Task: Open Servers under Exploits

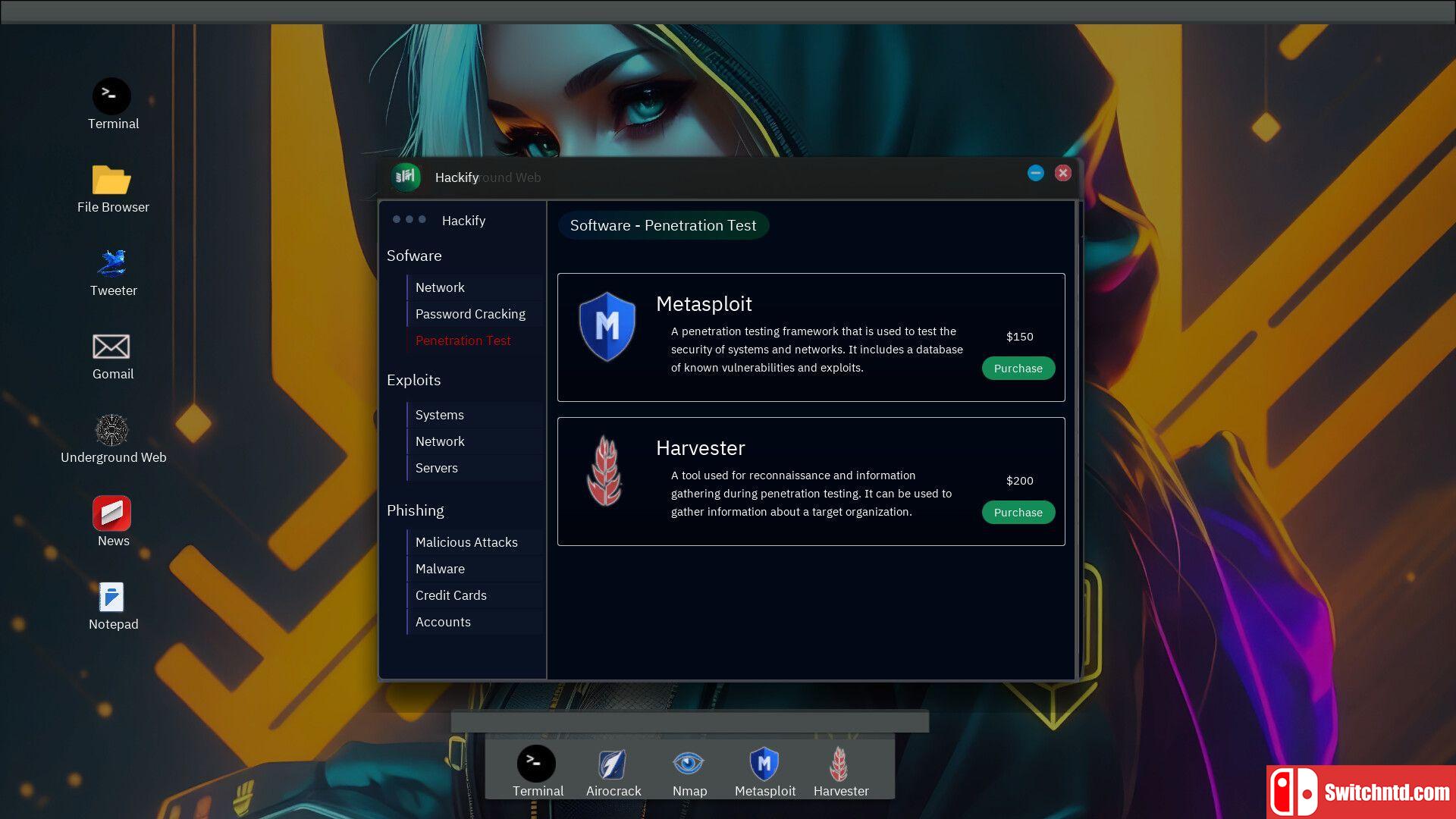Action: tap(475, 468)
